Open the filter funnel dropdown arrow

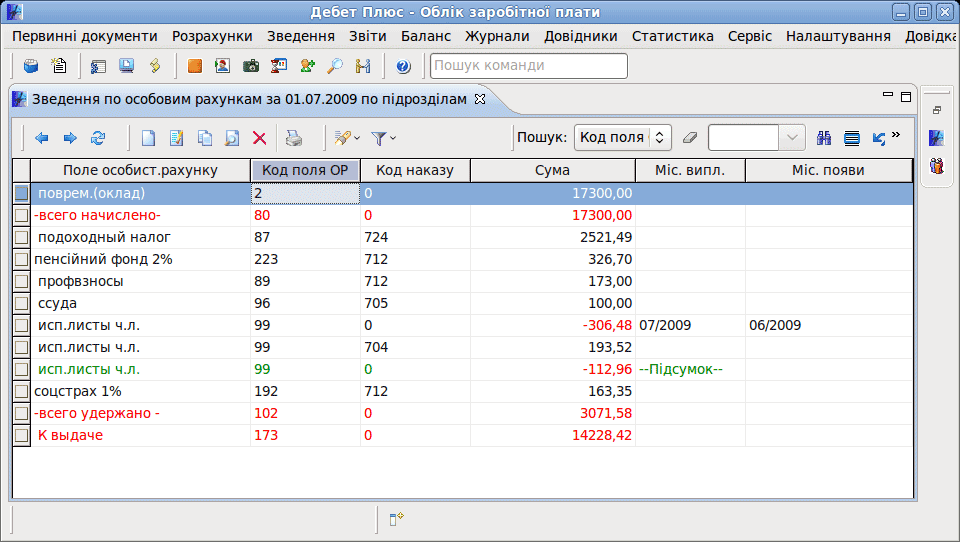point(393,138)
